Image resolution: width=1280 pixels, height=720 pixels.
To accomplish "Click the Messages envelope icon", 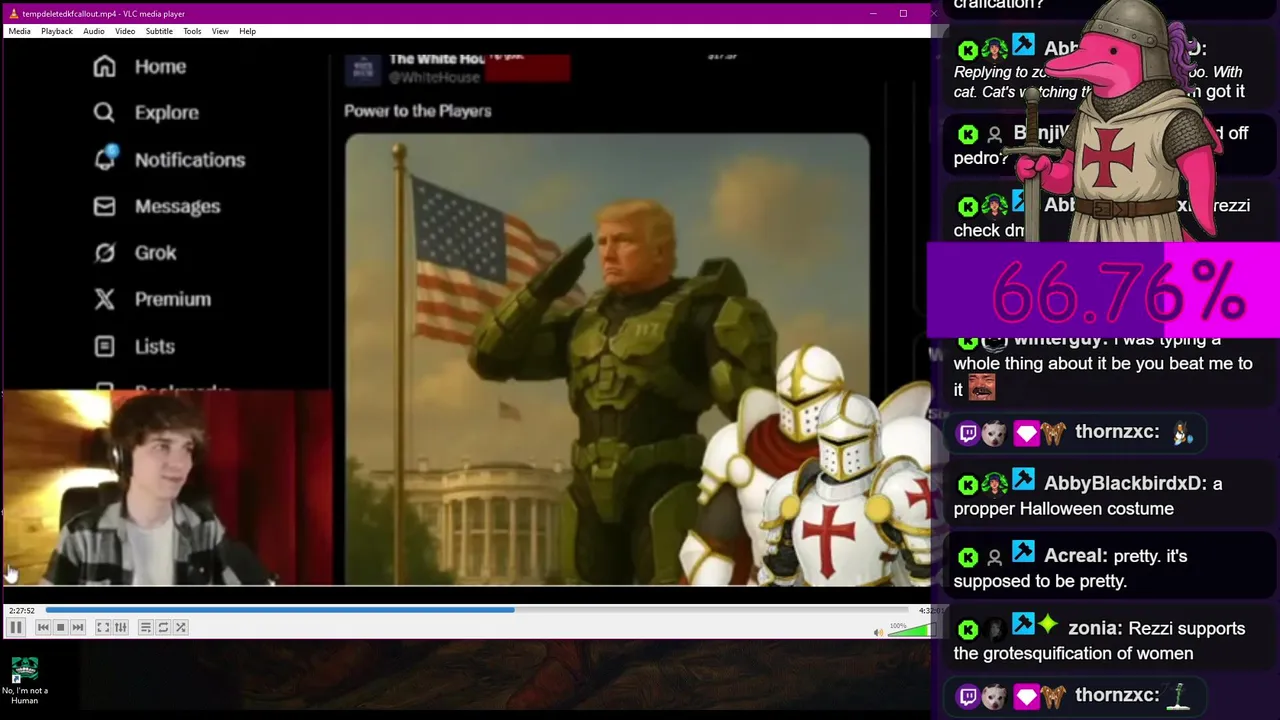I will (x=104, y=206).
